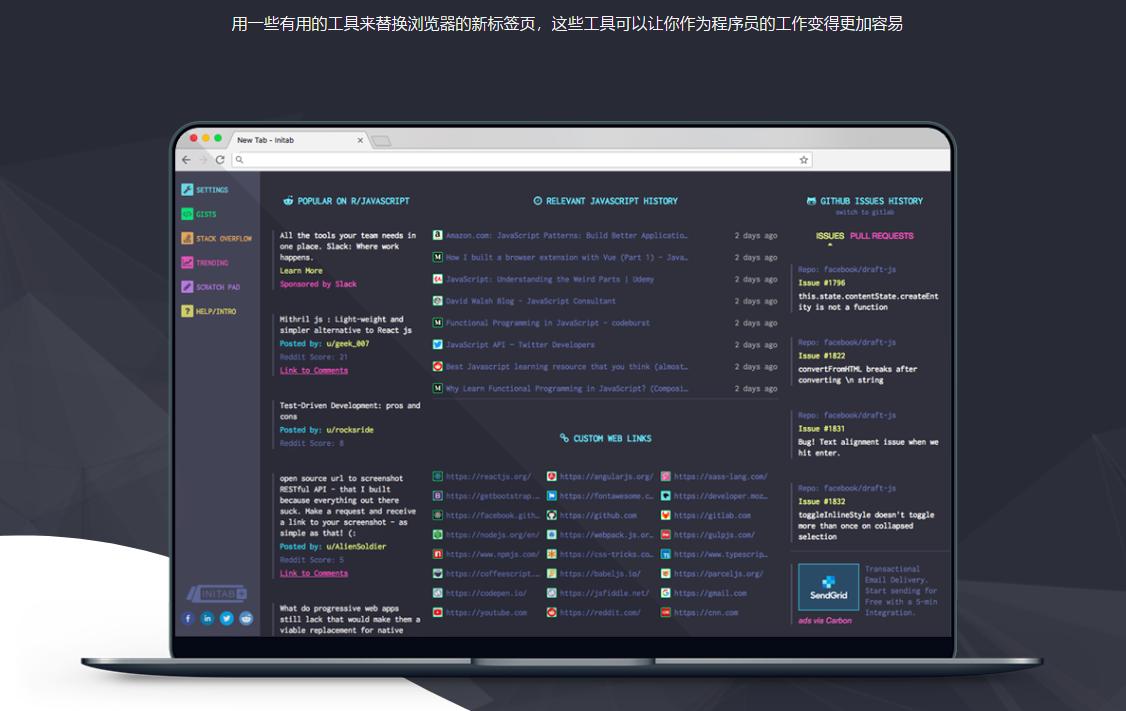
Task: Close the 'New Tab - Initab' tab
Action: coord(360,141)
